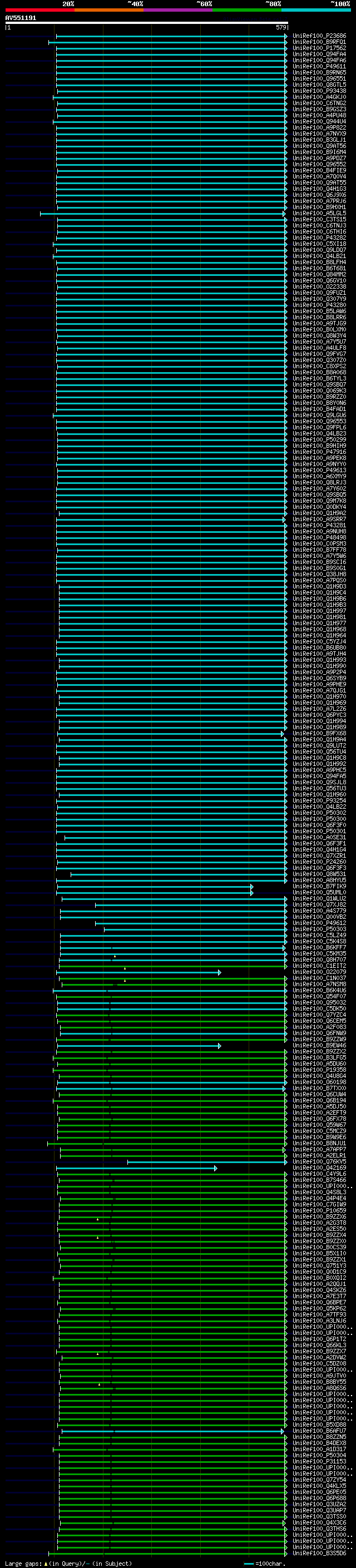The width and height of the screenshot is (356, 1568).
Task: Select hit label UniRef100_Q95032
Action: (x=319, y=1002)
